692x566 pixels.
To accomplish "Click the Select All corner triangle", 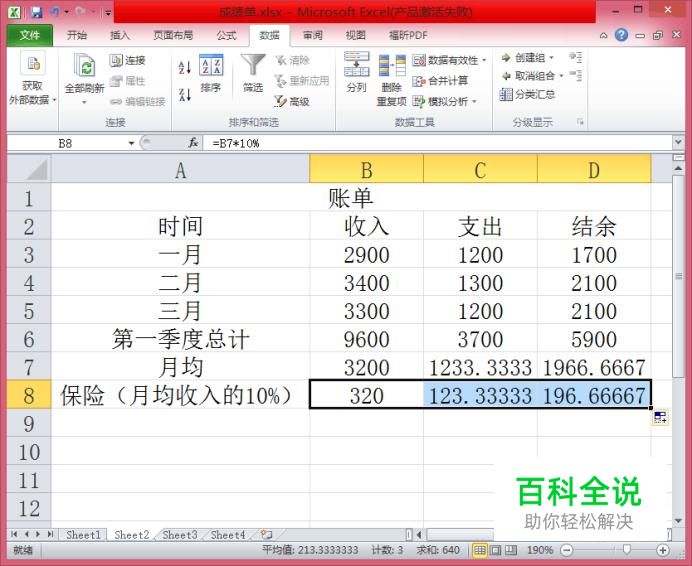I will click(x=29, y=170).
